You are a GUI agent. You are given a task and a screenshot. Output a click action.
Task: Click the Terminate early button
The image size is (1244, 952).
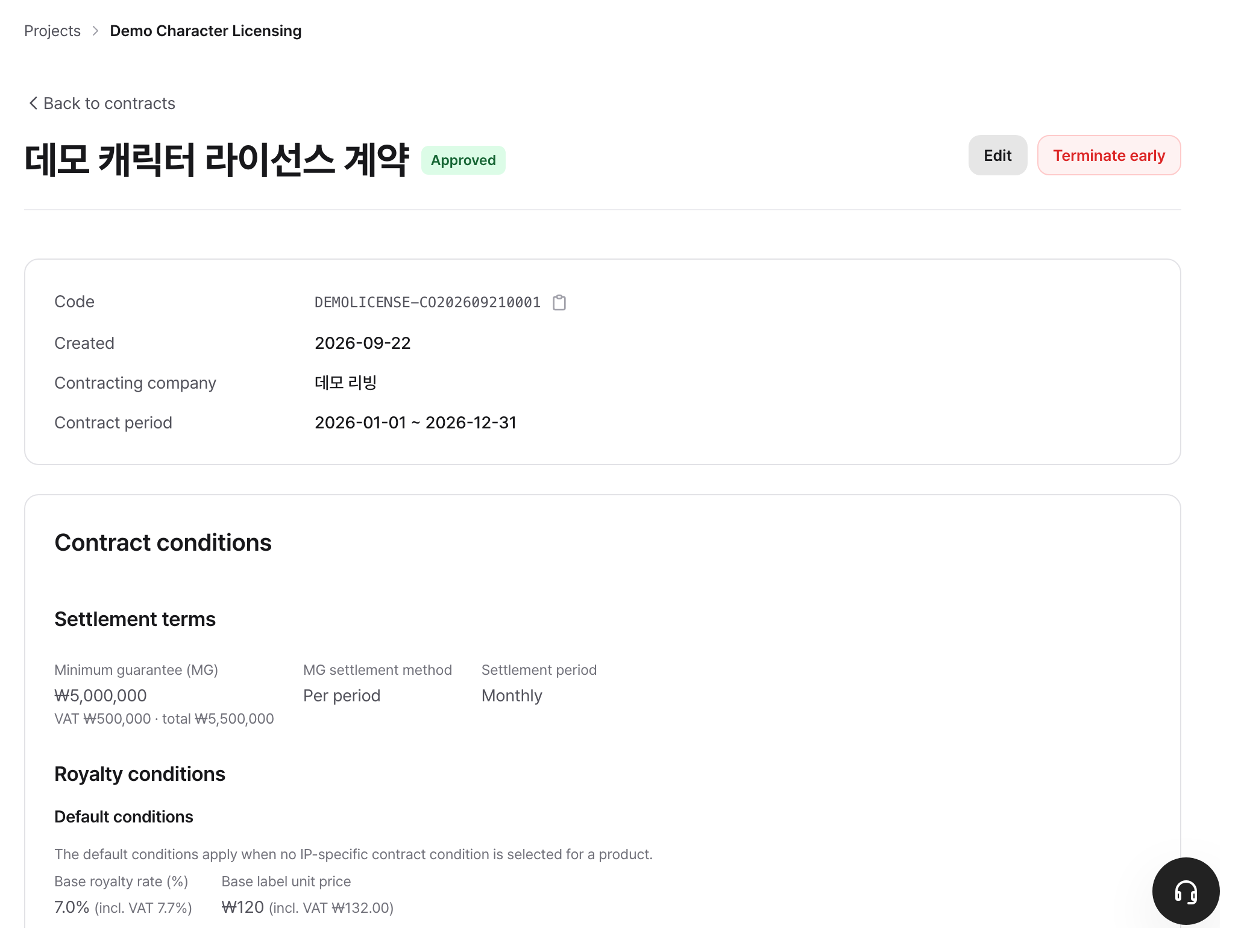[1108, 155]
